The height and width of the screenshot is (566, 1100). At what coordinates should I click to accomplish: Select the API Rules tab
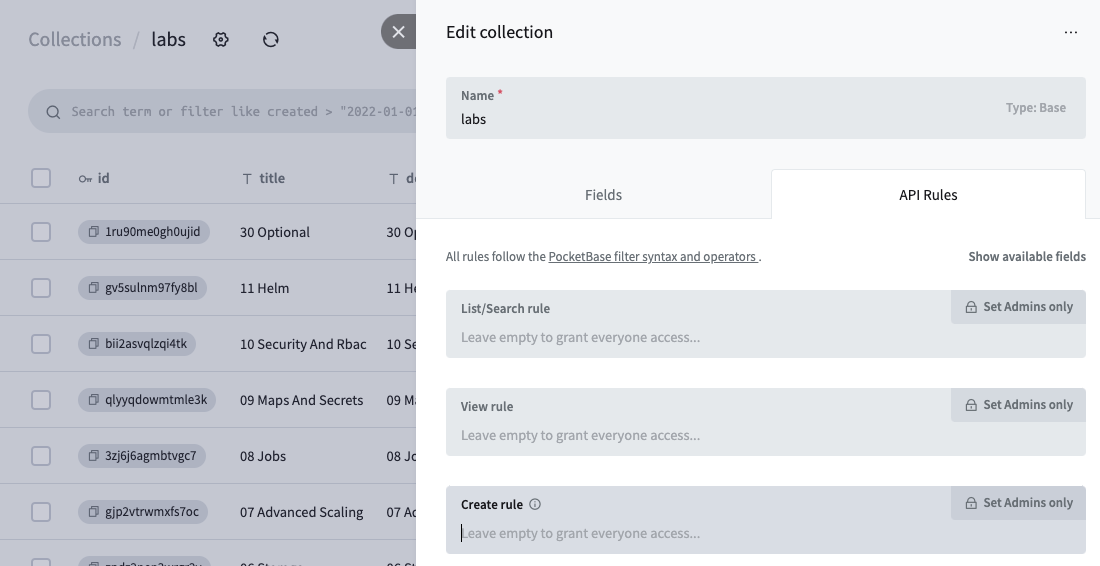click(928, 195)
